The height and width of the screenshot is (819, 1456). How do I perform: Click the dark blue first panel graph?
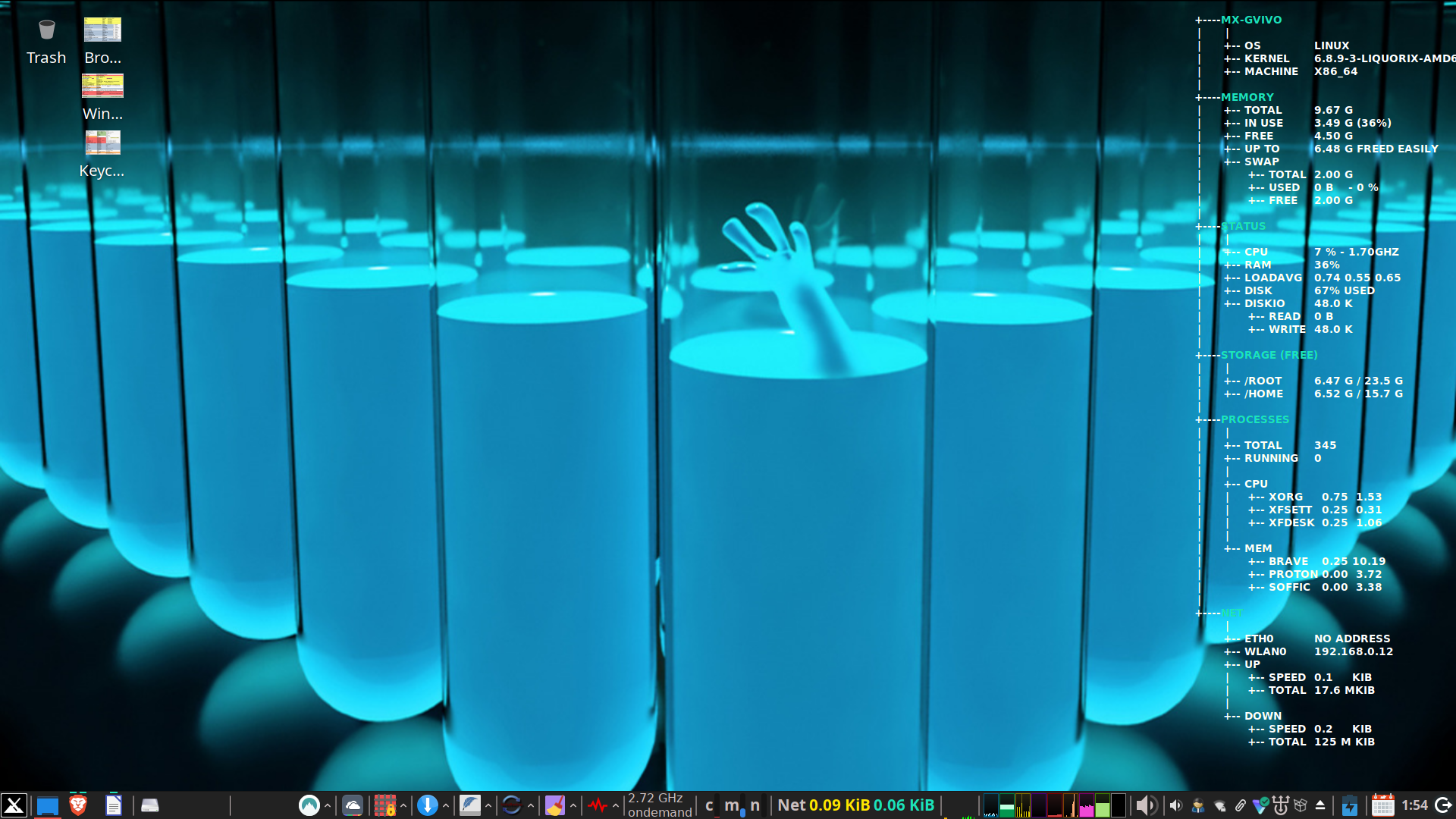pyautogui.click(x=990, y=805)
